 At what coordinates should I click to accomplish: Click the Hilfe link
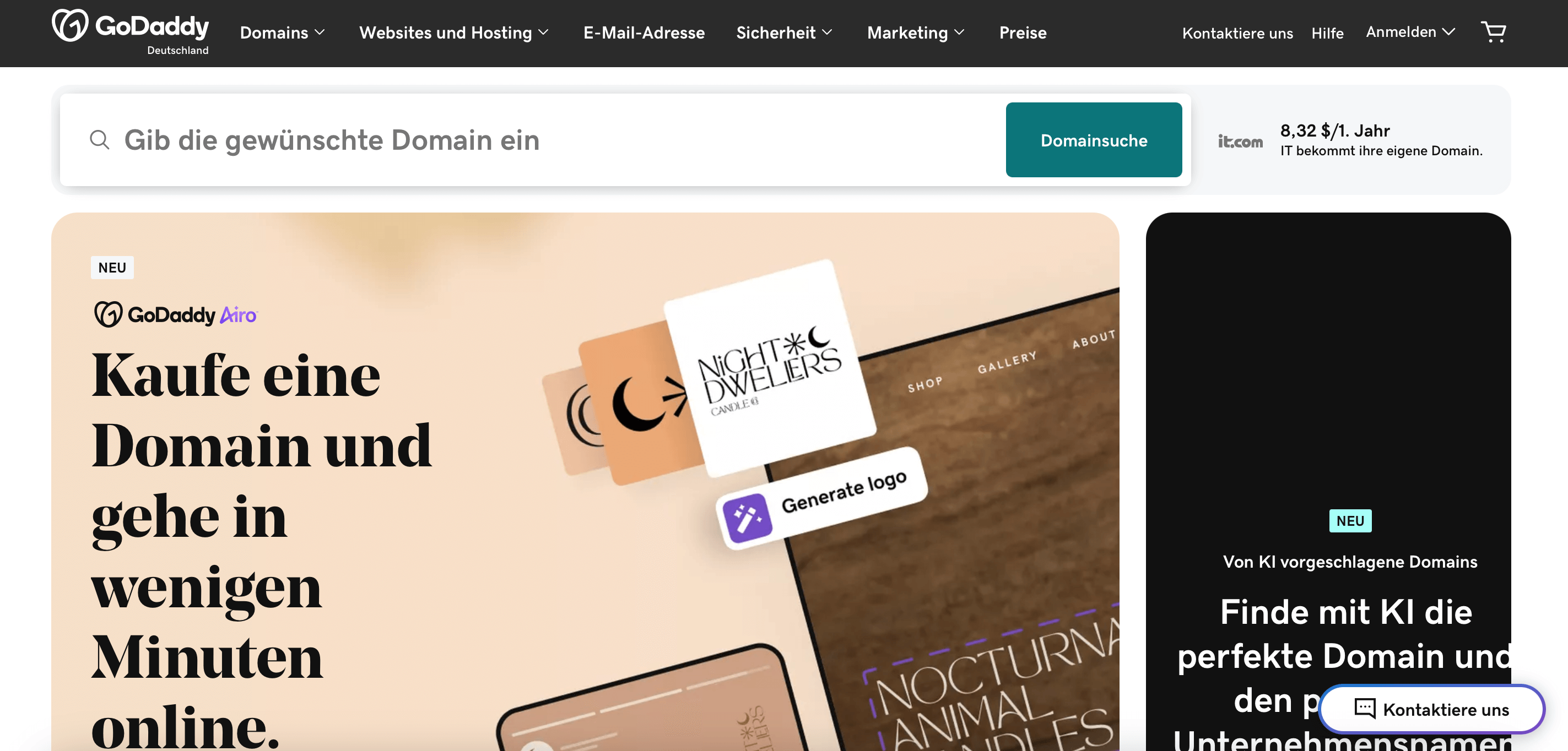pos(1328,33)
